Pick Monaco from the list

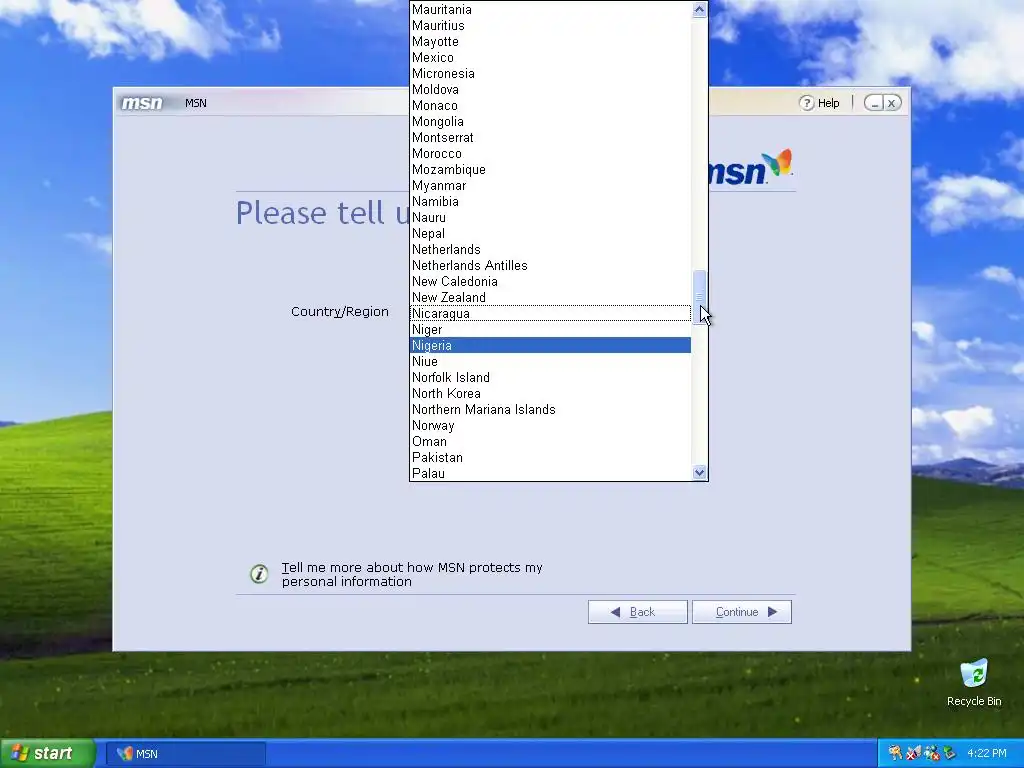pyautogui.click(x=551, y=106)
